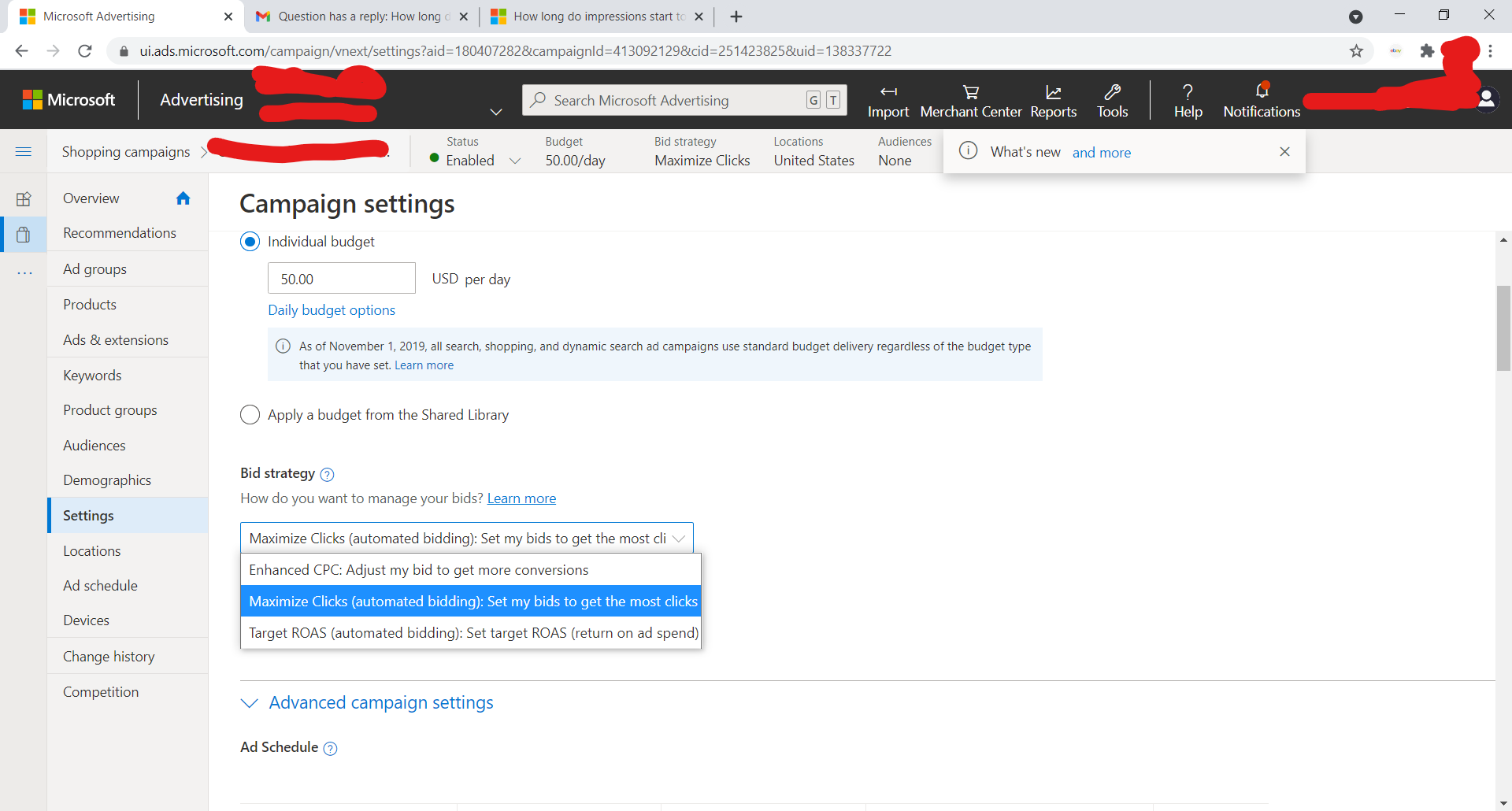Image resolution: width=1512 pixels, height=811 pixels.
Task: Open the shopping bag icon in left rail
Action: click(x=24, y=234)
